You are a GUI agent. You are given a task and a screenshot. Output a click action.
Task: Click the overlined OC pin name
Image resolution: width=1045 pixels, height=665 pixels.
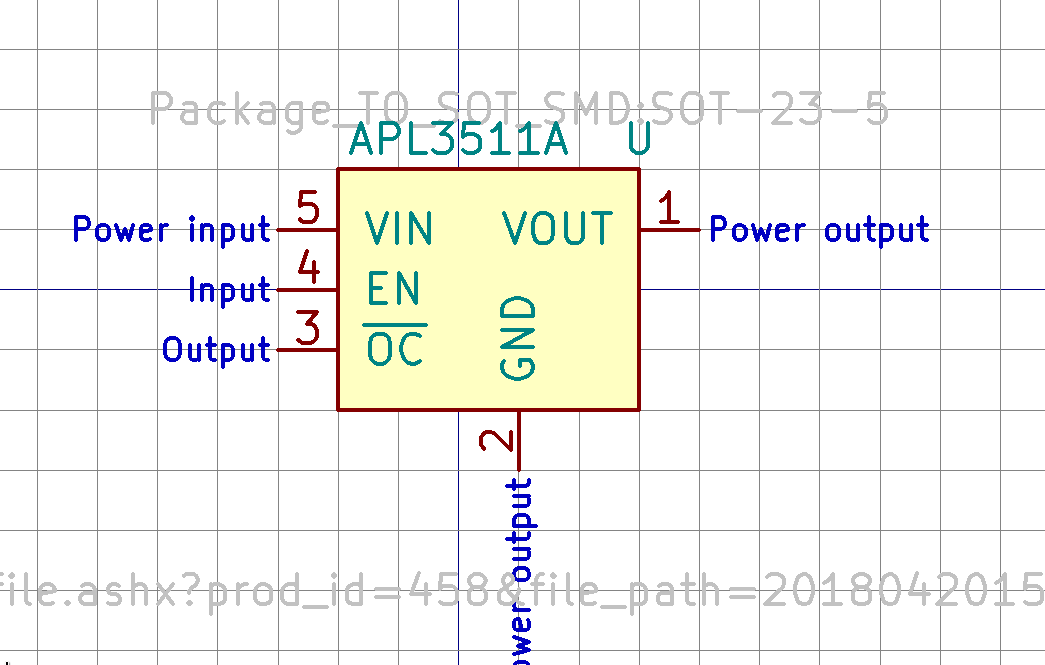[395, 349]
